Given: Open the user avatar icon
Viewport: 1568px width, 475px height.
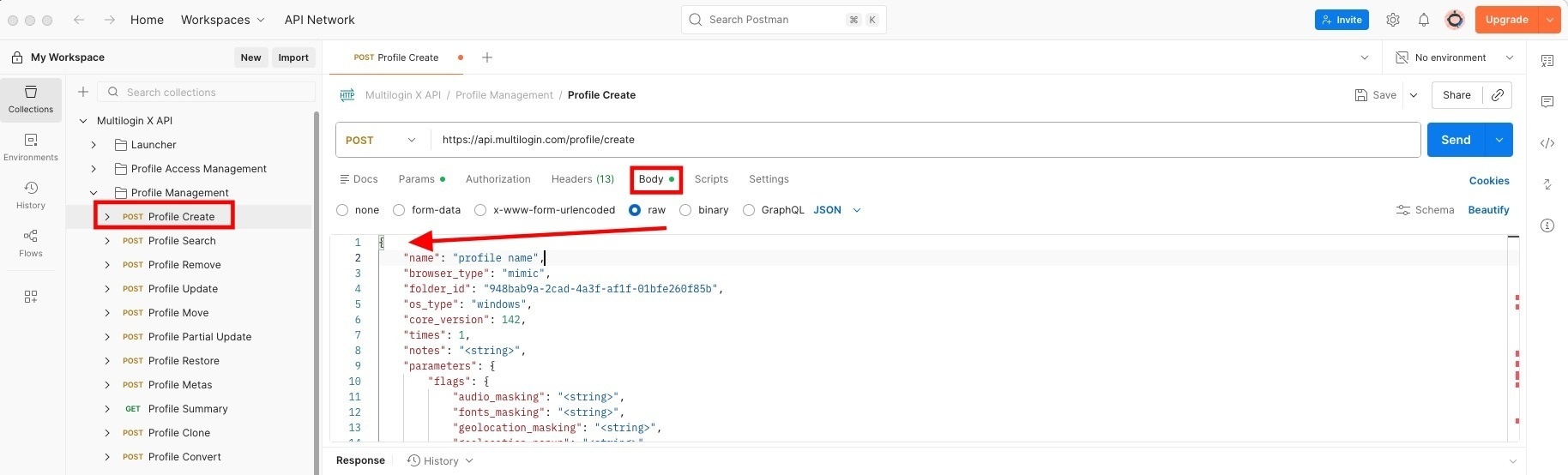Looking at the screenshot, I should (x=1455, y=20).
